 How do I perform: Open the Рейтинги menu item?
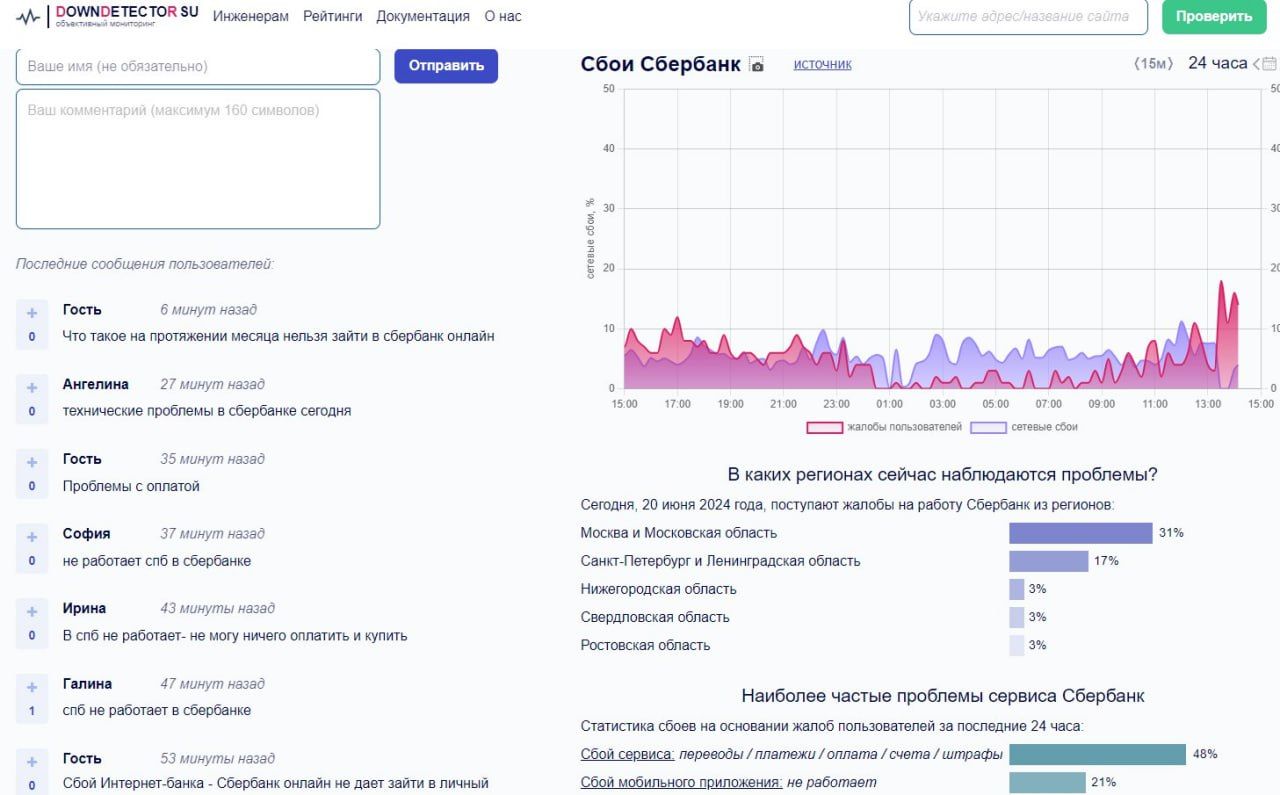coord(332,16)
